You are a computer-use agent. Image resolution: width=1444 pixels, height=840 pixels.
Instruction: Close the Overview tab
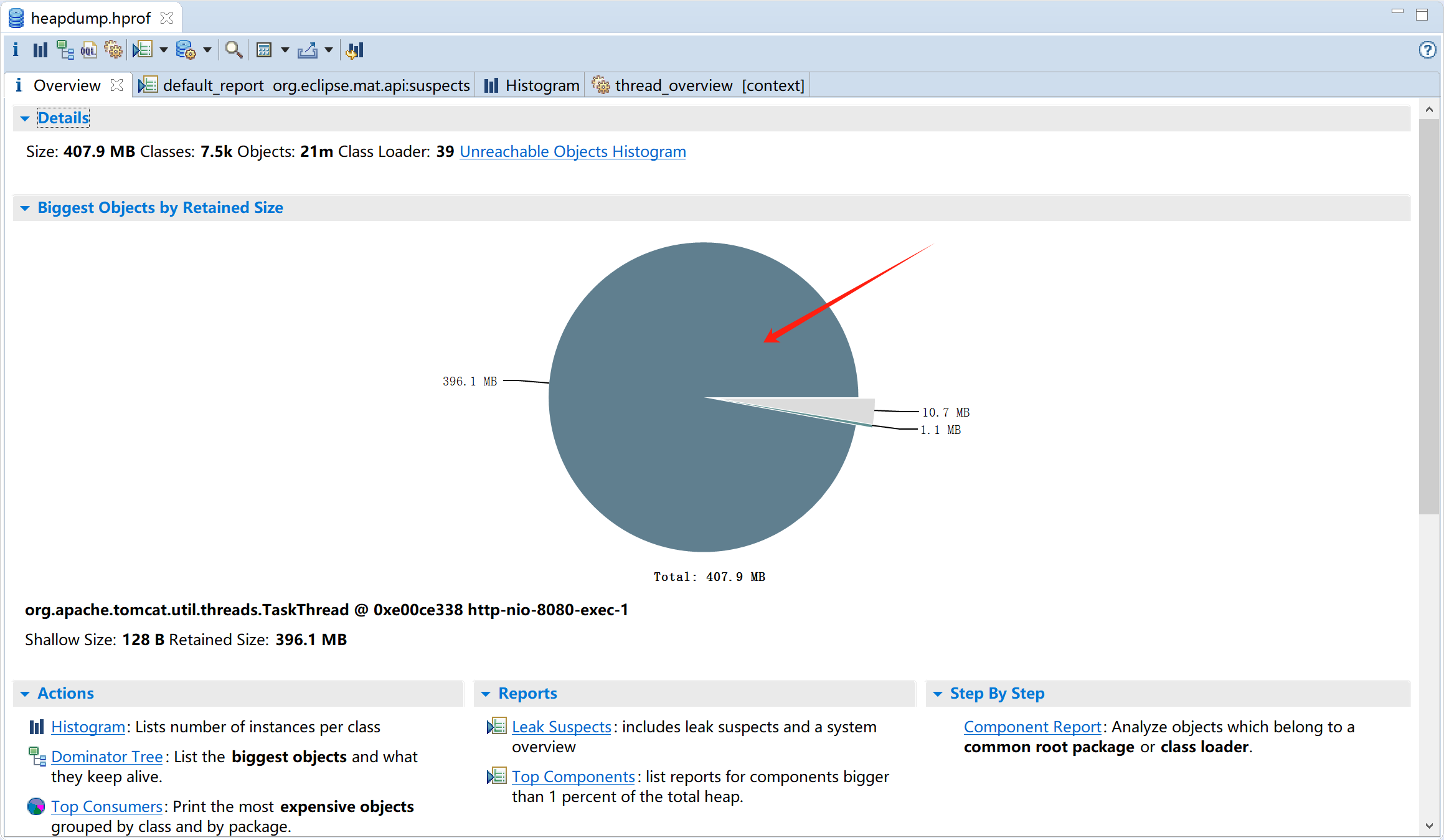[116, 85]
